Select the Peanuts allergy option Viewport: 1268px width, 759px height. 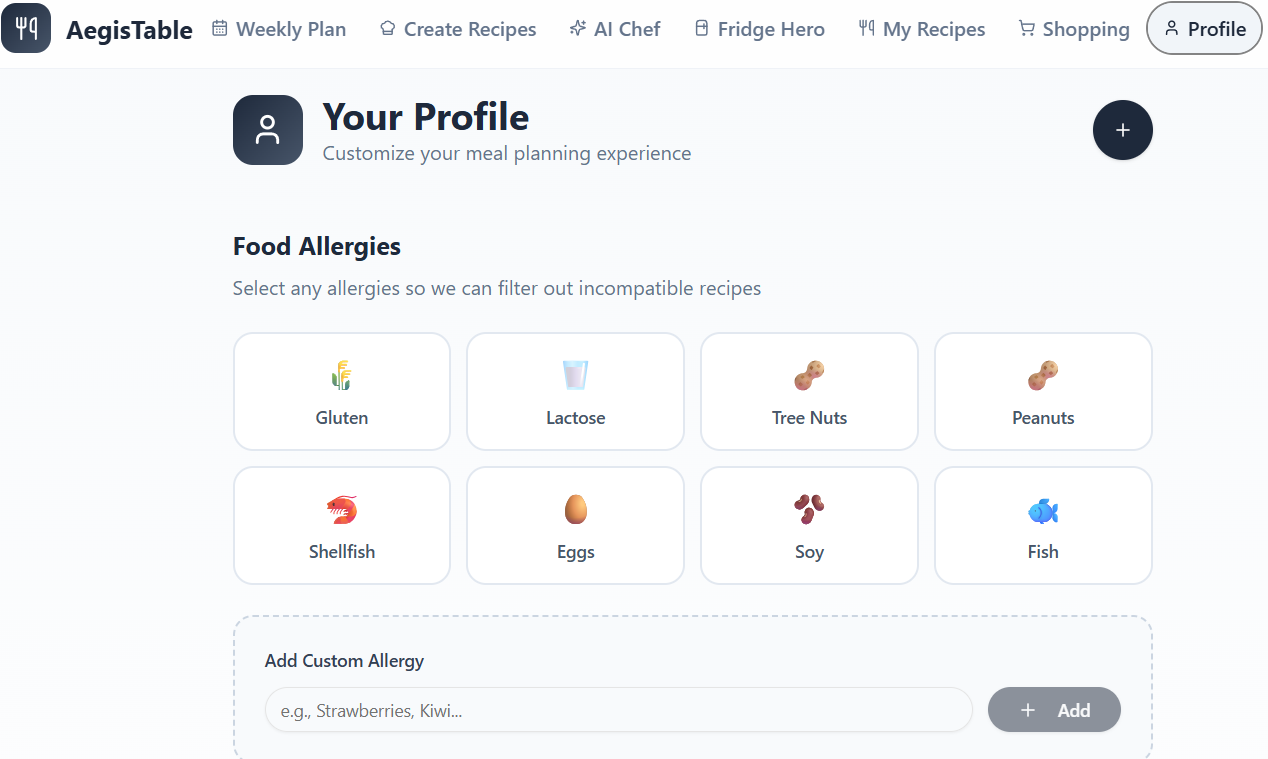[1043, 392]
